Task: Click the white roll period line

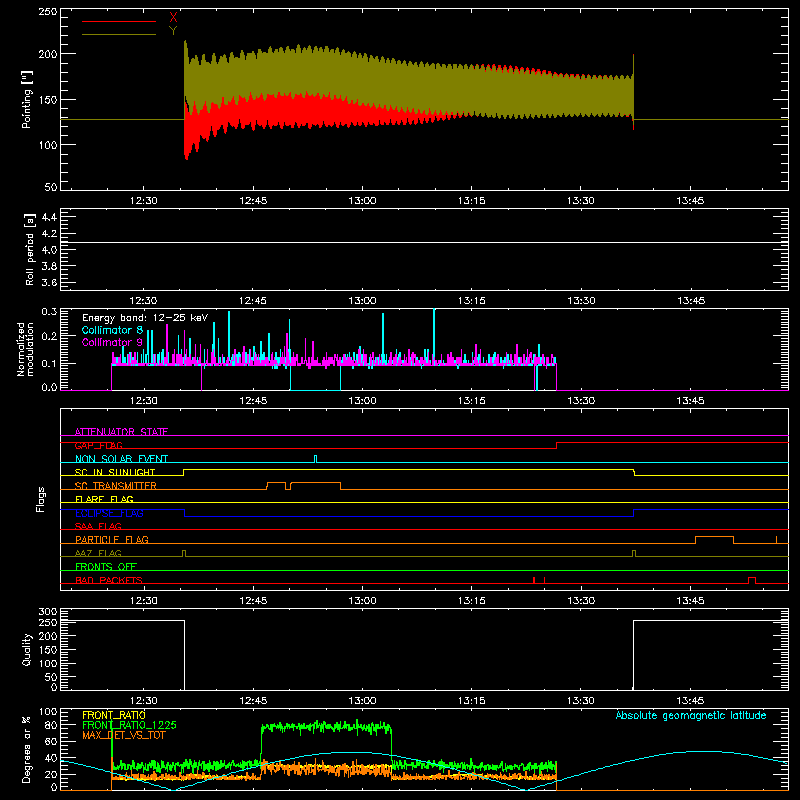Action: click(424, 242)
